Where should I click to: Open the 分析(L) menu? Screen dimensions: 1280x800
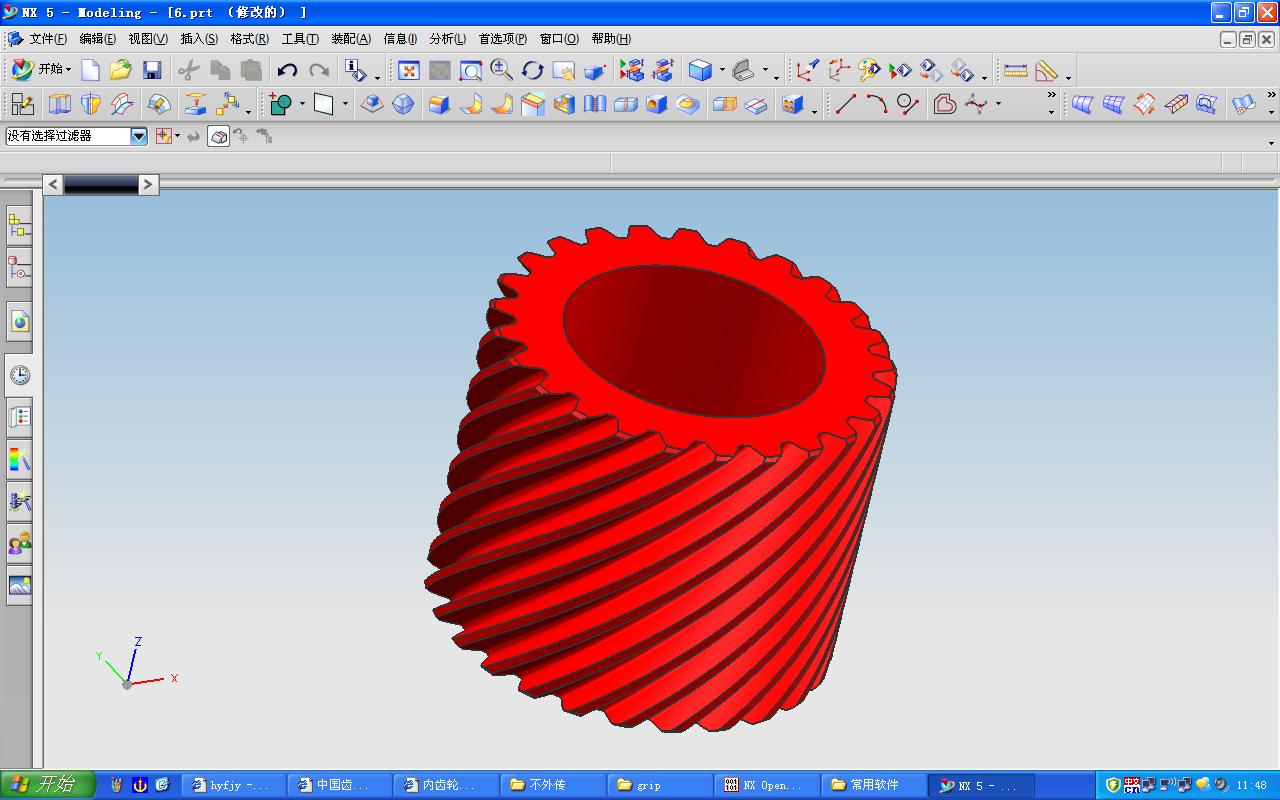[x=447, y=39]
